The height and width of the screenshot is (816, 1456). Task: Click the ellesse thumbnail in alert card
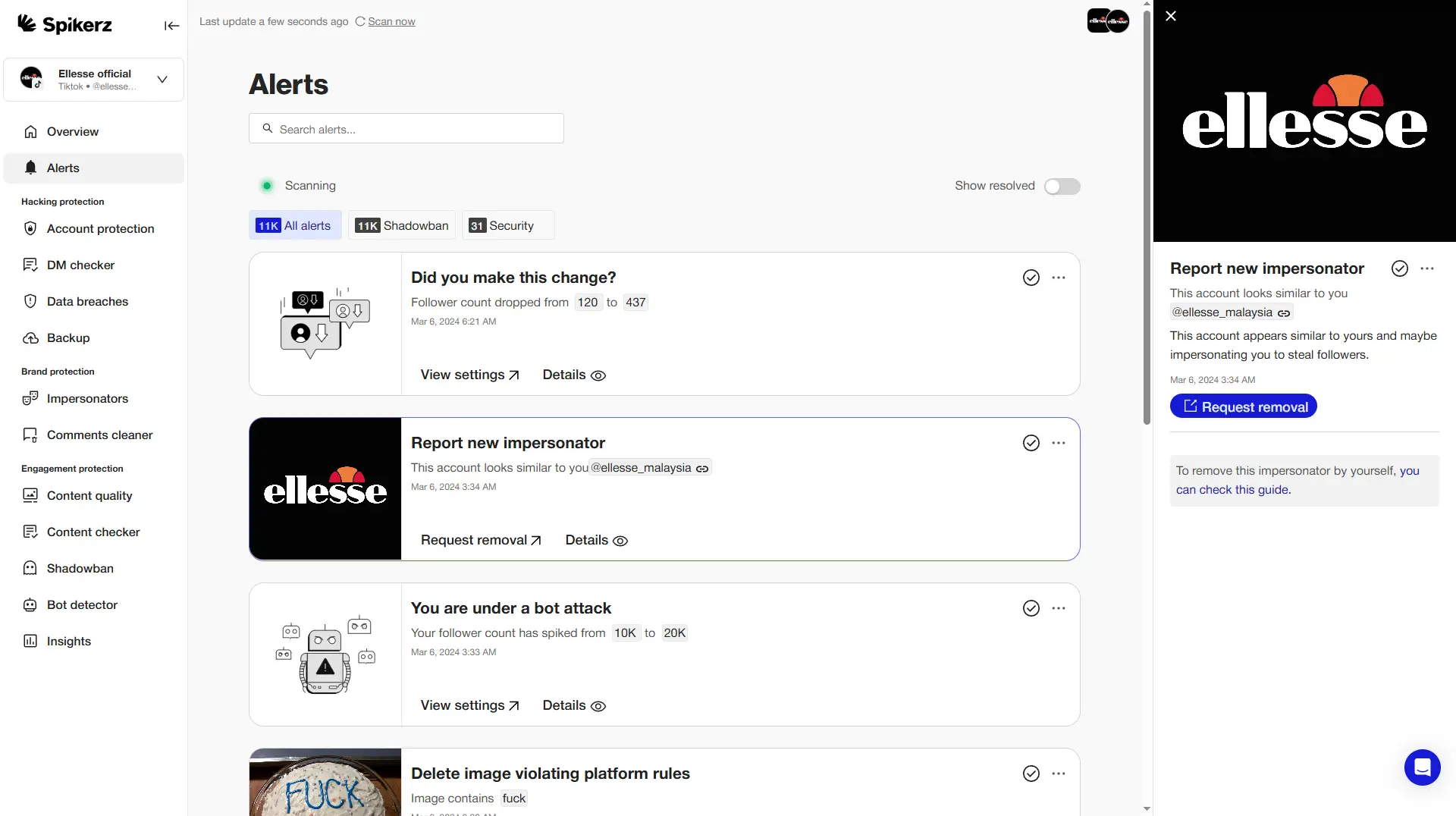[x=325, y=489]
